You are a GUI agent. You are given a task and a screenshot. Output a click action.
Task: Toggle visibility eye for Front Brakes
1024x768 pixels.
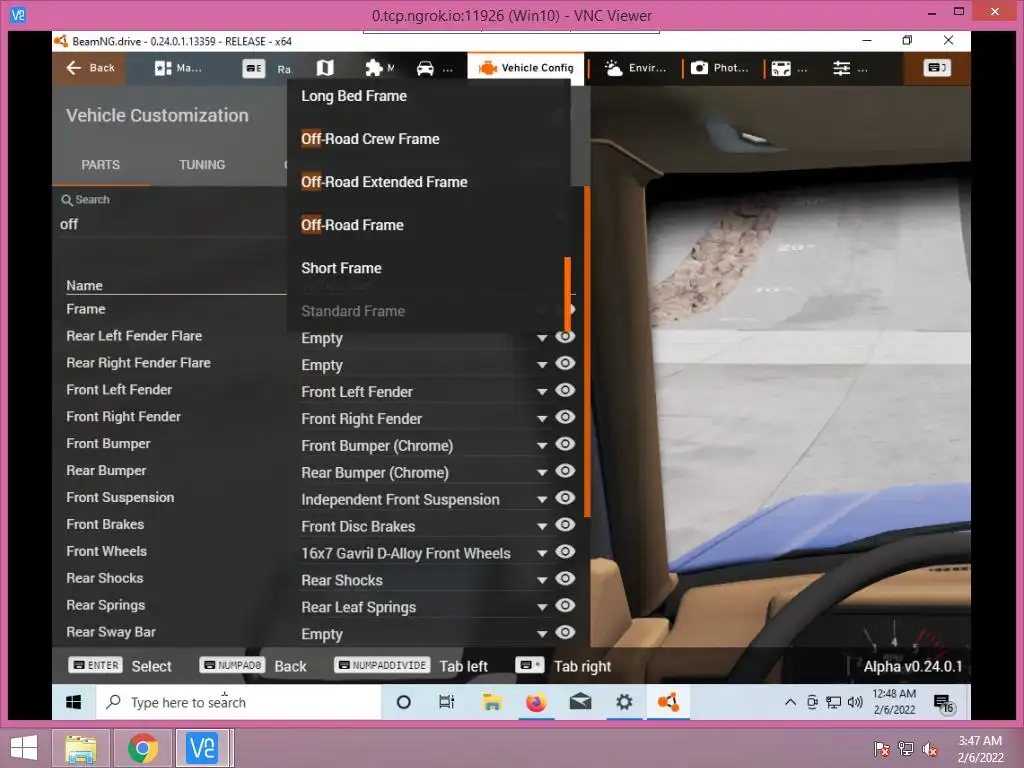(565, 524)
